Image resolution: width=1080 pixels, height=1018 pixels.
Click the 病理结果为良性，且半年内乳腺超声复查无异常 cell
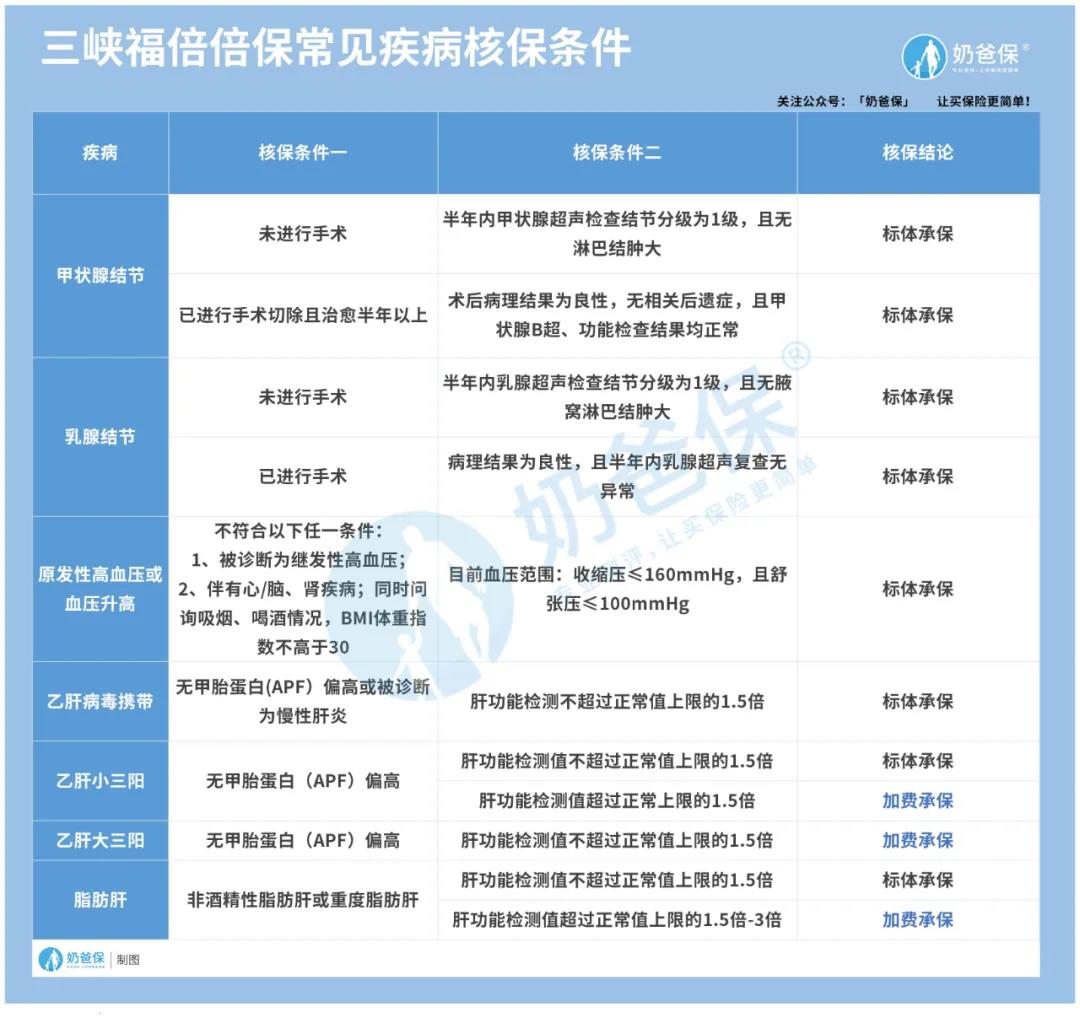[617, 476]
